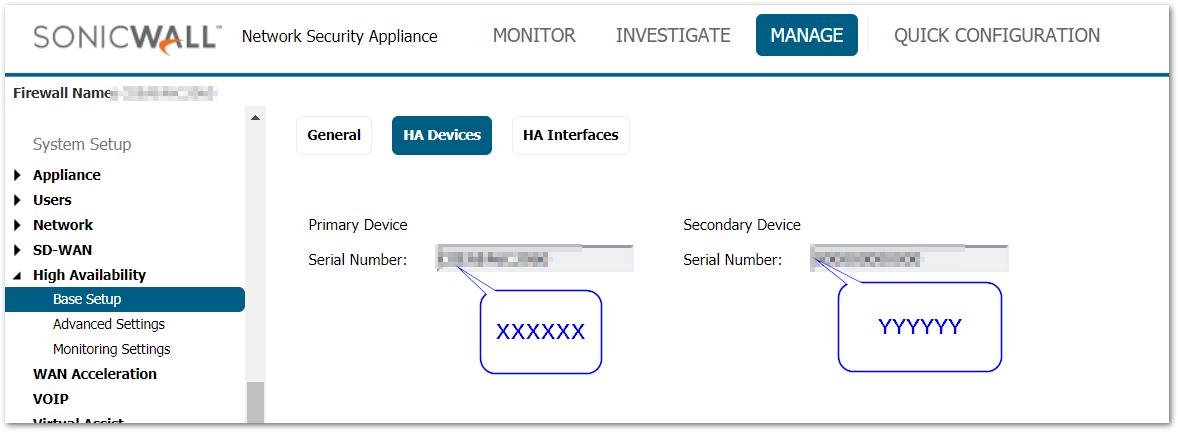
Task: Click the sidebar scroll up arrow
Action: pos(255,118)
